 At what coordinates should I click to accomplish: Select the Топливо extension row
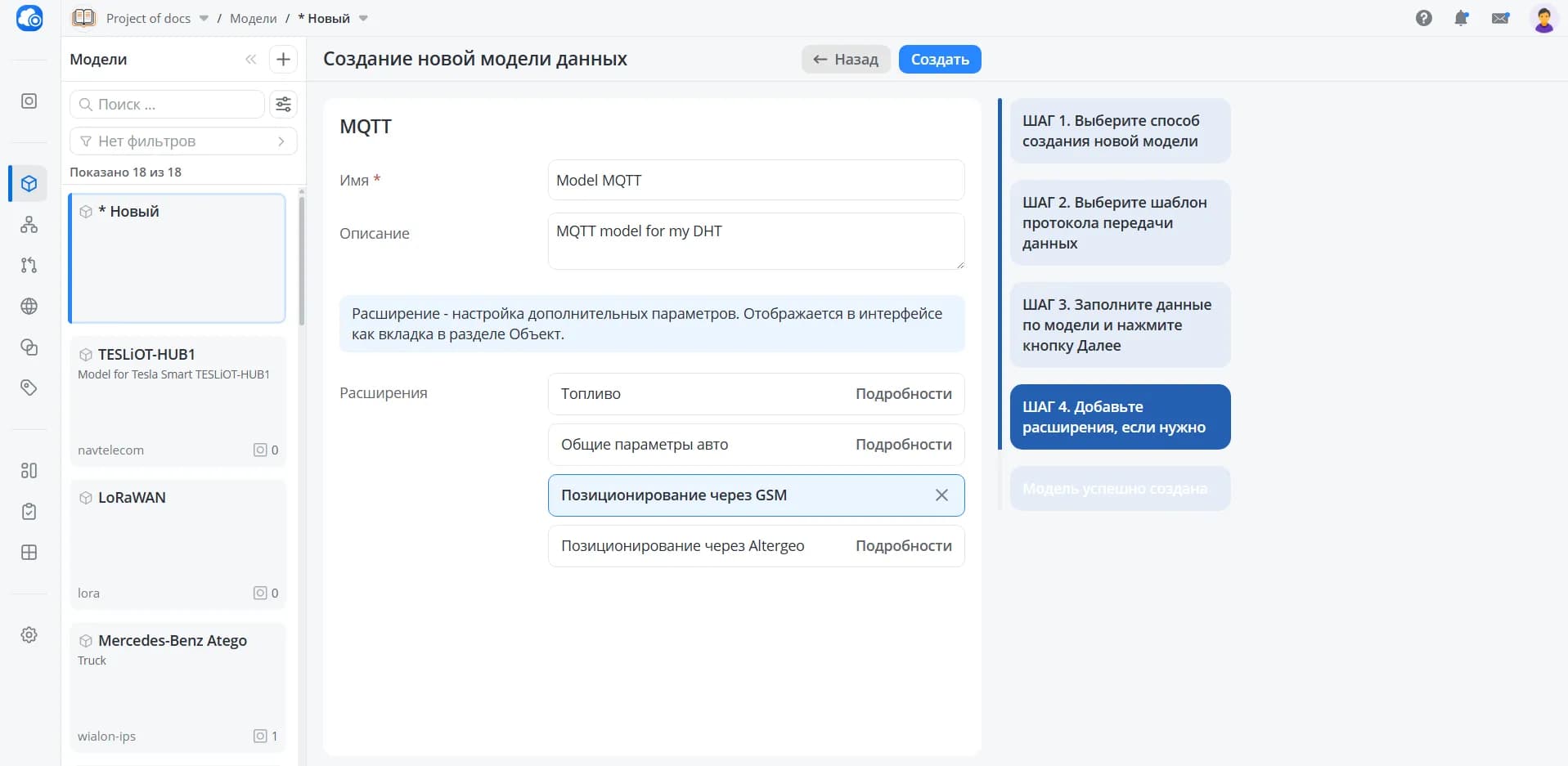[756, 394]
